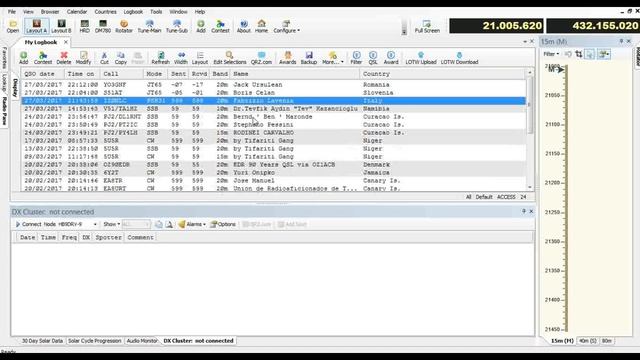Delete the selected logbook entry
The width and height of the screenshot is (640, 360).
tap(64, 58)
